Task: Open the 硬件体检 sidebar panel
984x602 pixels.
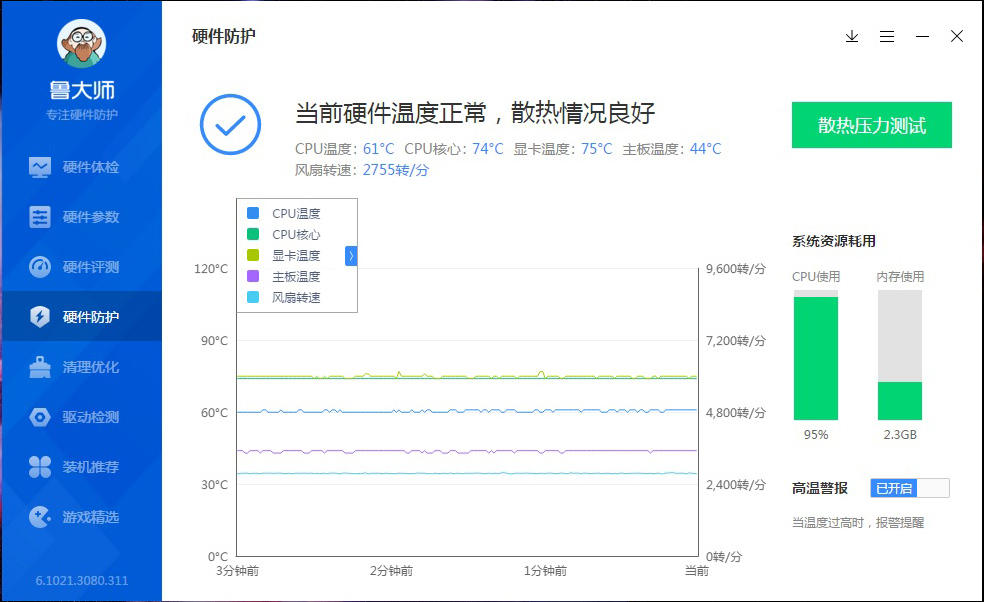Action: [x=80, y=167]
